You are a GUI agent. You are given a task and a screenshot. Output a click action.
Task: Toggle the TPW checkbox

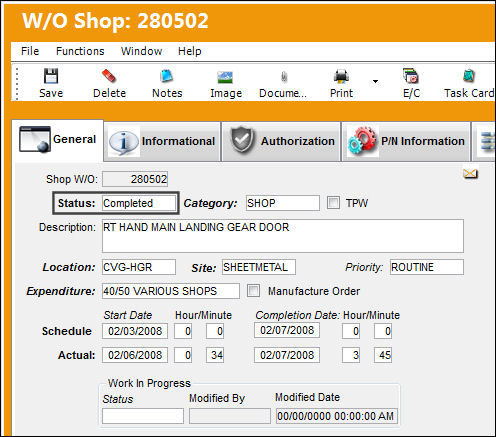333,203
